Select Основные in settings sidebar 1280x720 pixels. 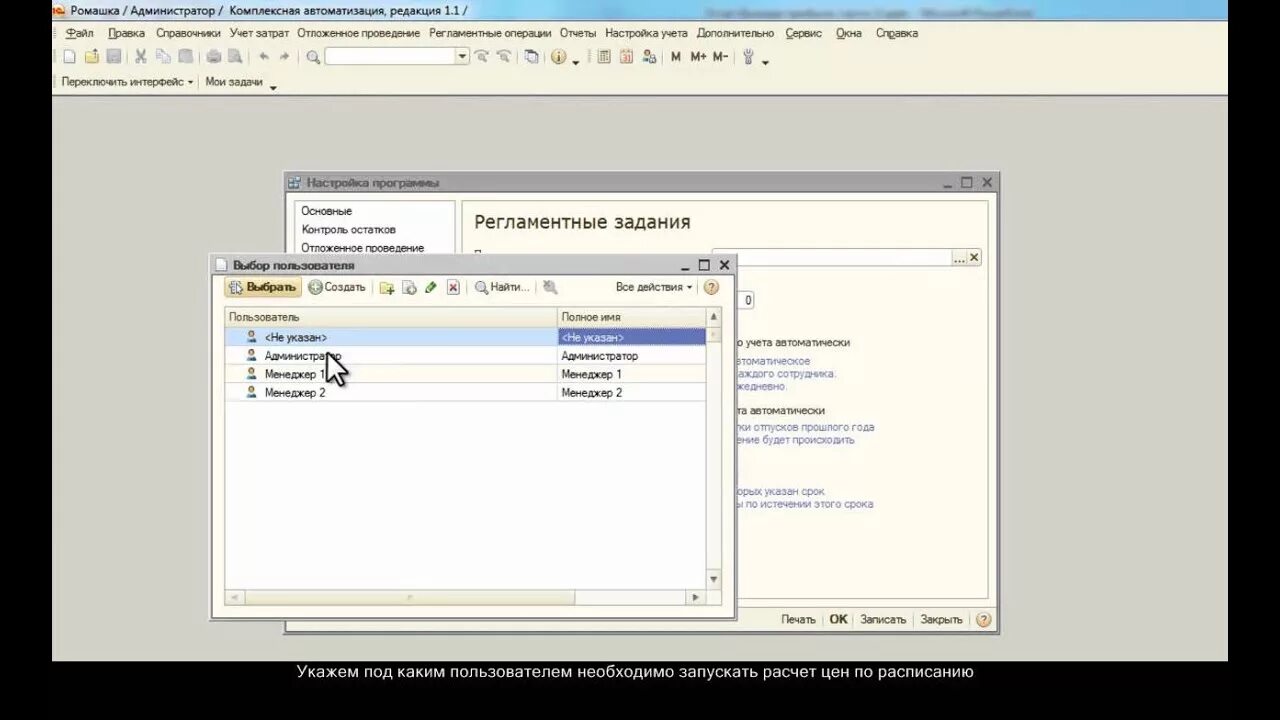click(x=327, y=211)
